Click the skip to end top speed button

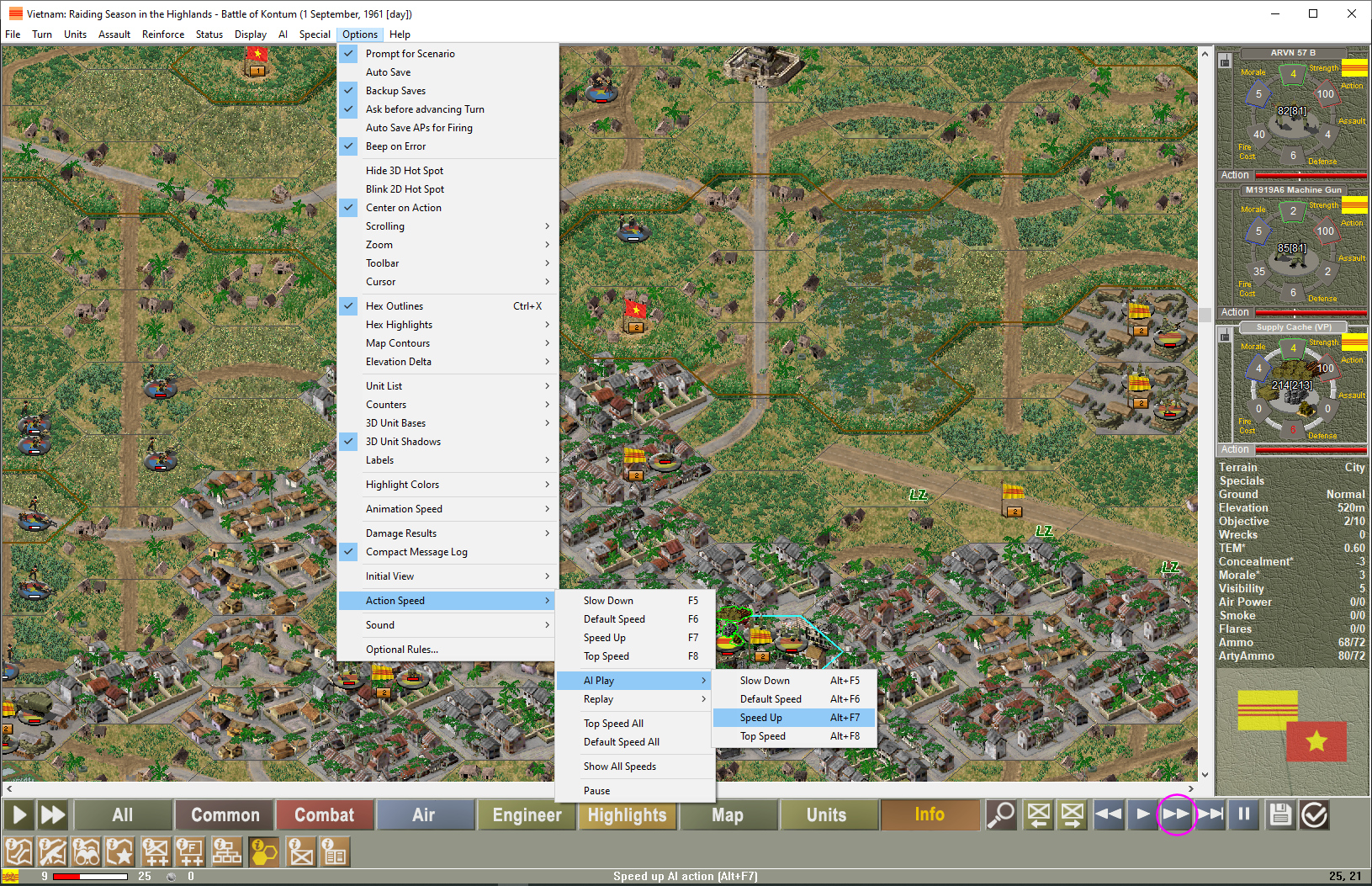click(x=1210, y=814)
